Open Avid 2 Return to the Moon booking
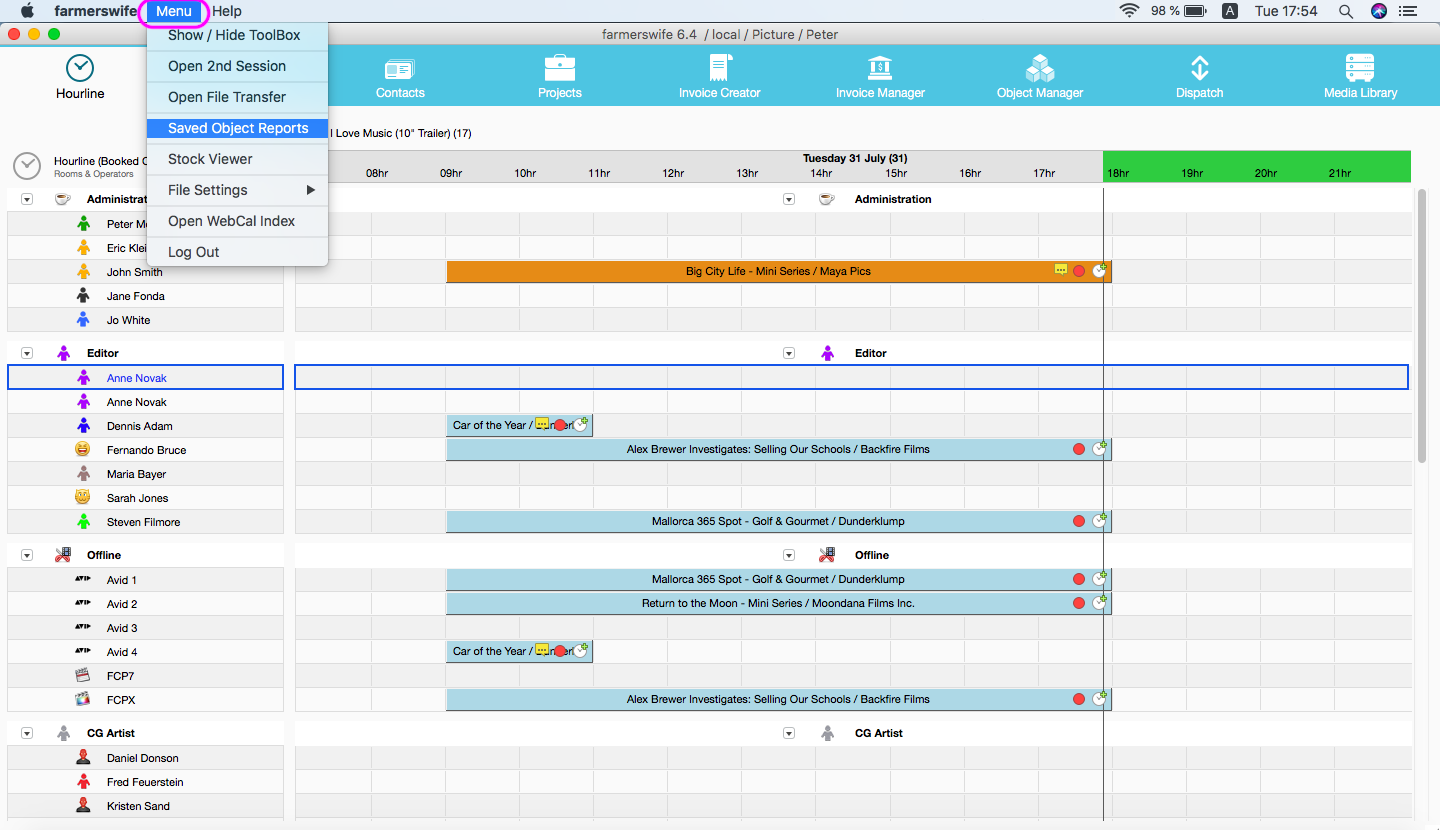Viewport: 1440px width, 830px height. click(778, 604)
